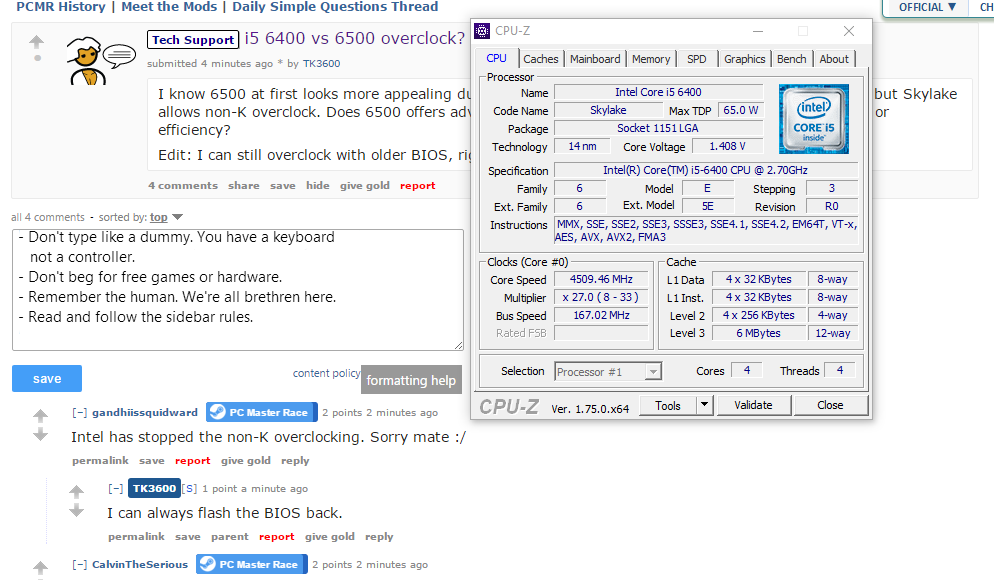Open the Meet the Mods link
The width and height of the screenshot is (994, 580).
click(x=169, y=7)
